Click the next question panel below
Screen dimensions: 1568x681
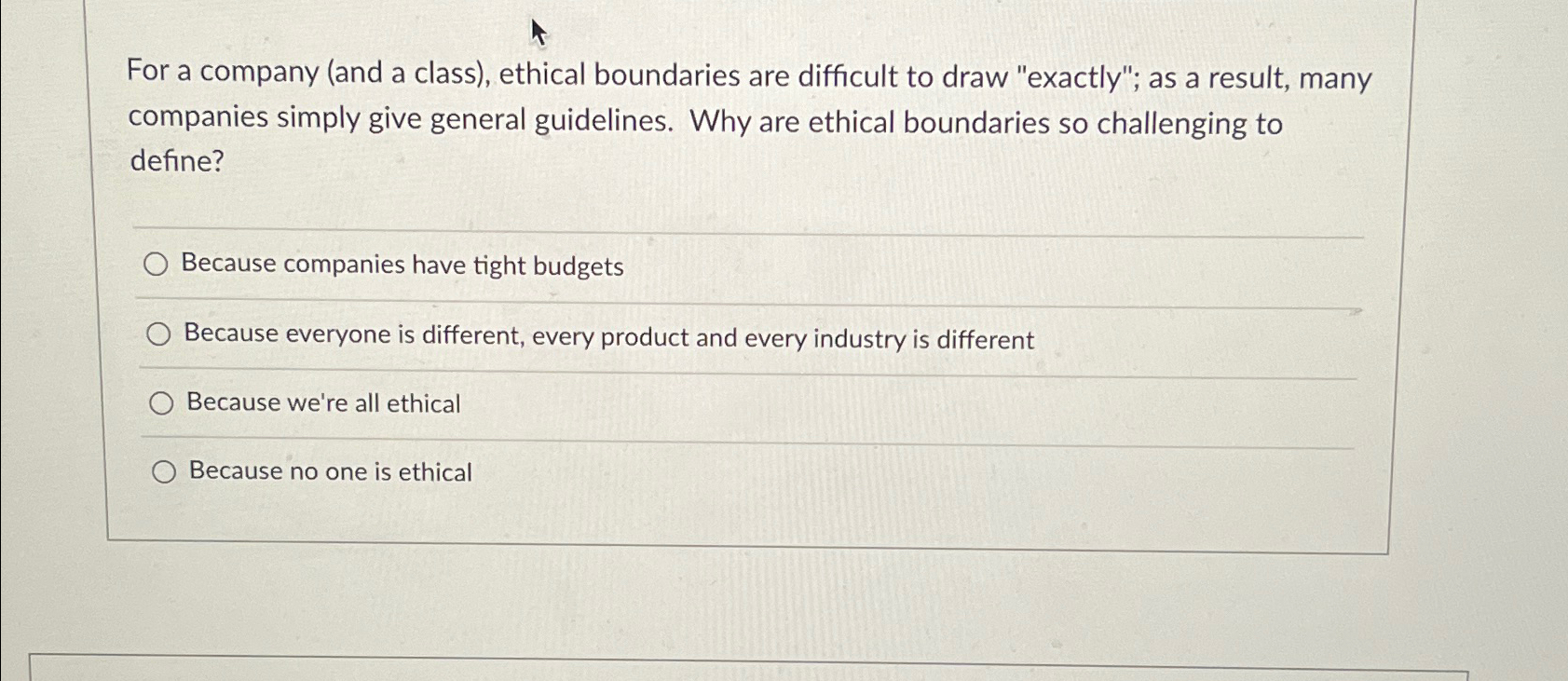[784, 673]
